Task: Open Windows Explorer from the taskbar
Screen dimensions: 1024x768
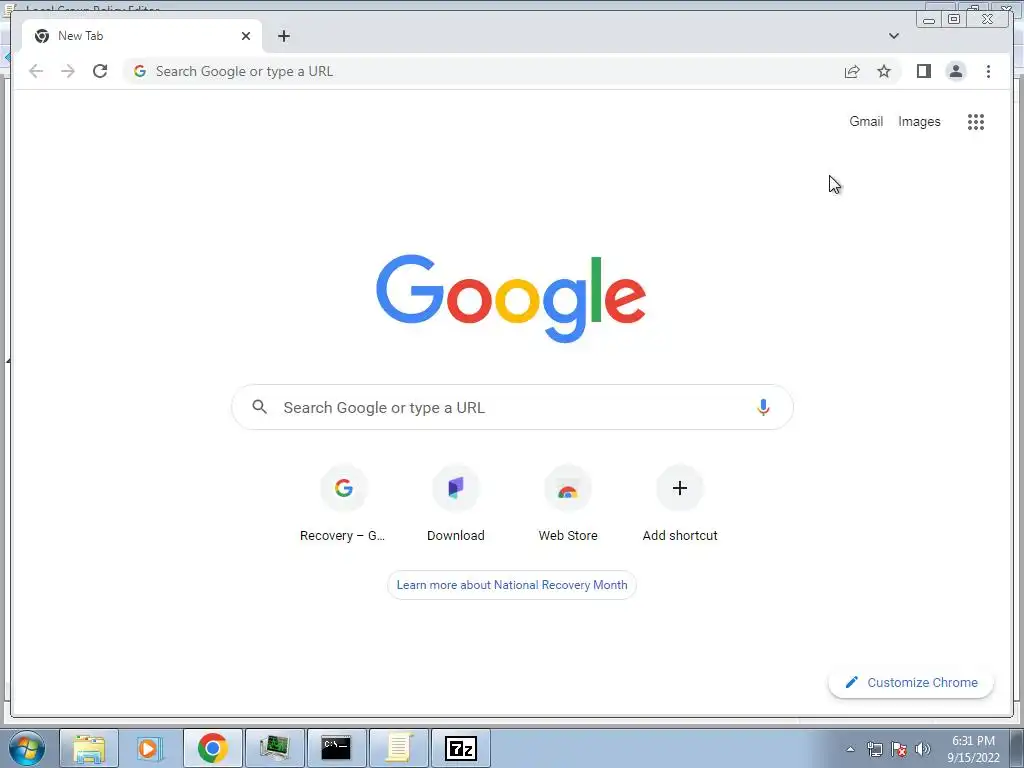Action: [x=89, y=748]
